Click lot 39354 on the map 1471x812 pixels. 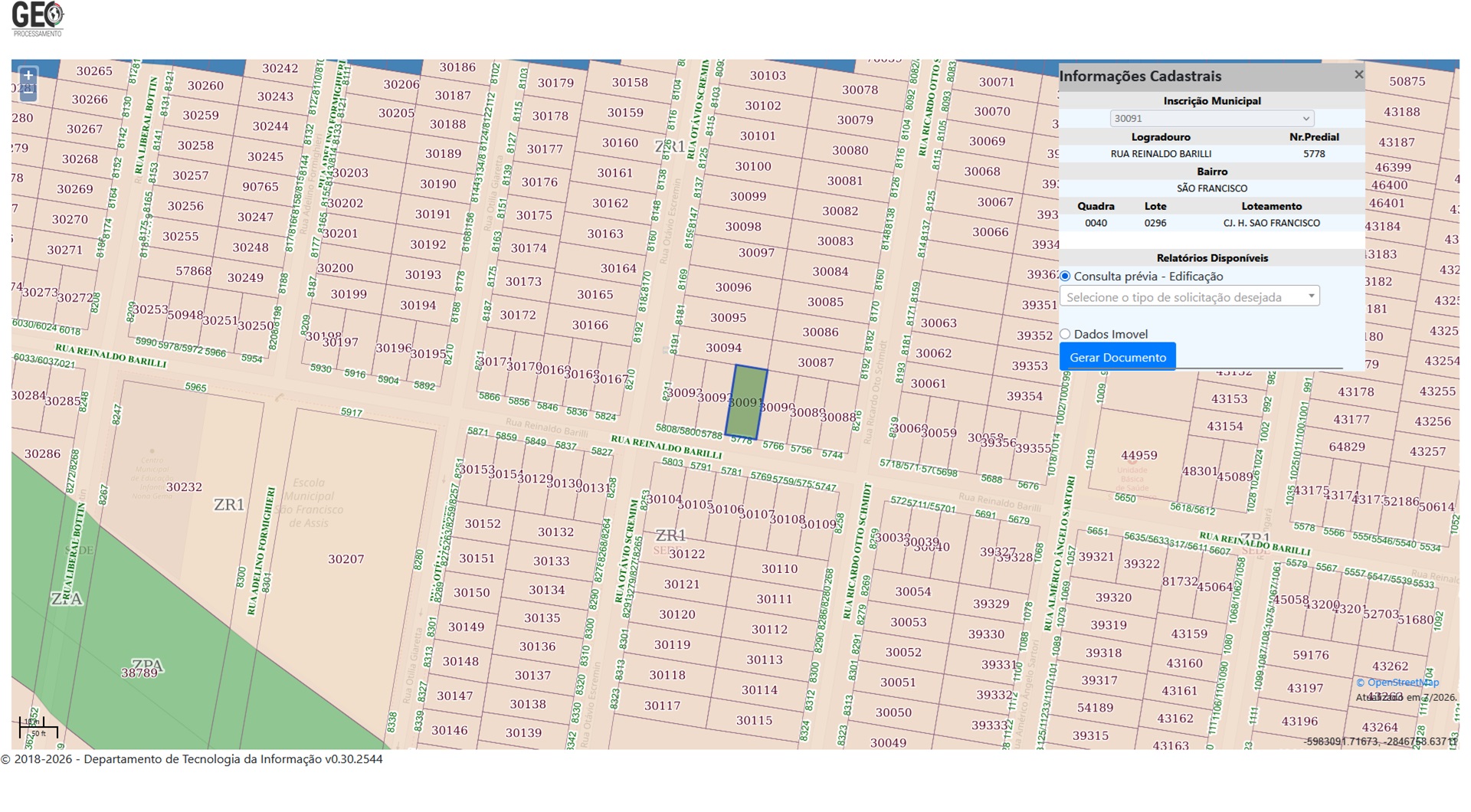1024,396
